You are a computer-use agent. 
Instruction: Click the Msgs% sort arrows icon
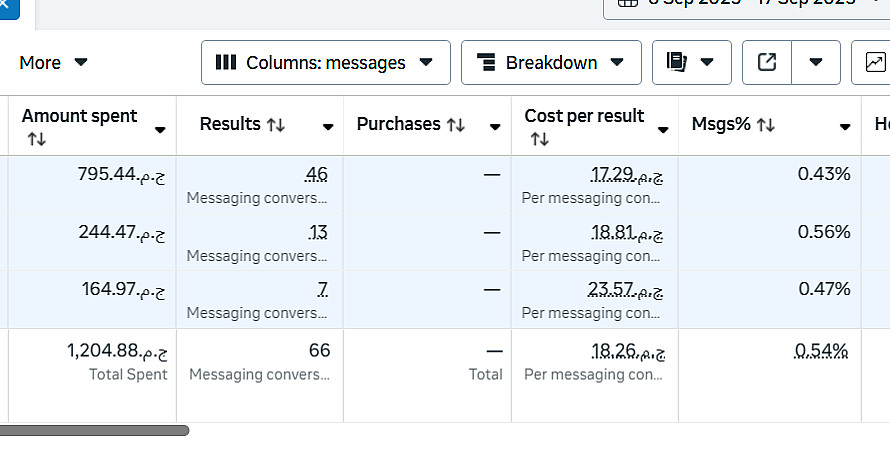click(766, 125)
